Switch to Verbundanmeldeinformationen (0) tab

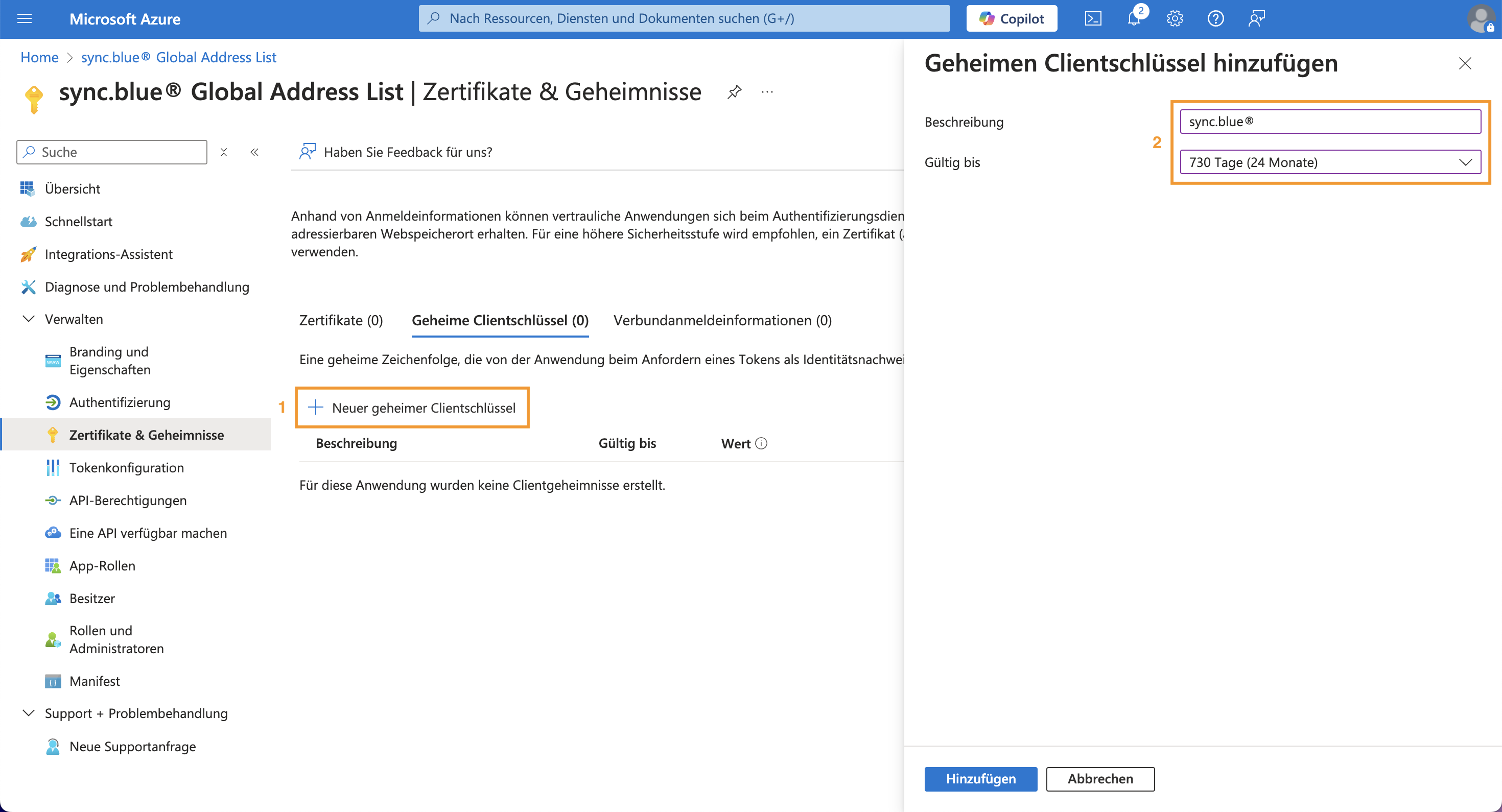coord(722,321)
